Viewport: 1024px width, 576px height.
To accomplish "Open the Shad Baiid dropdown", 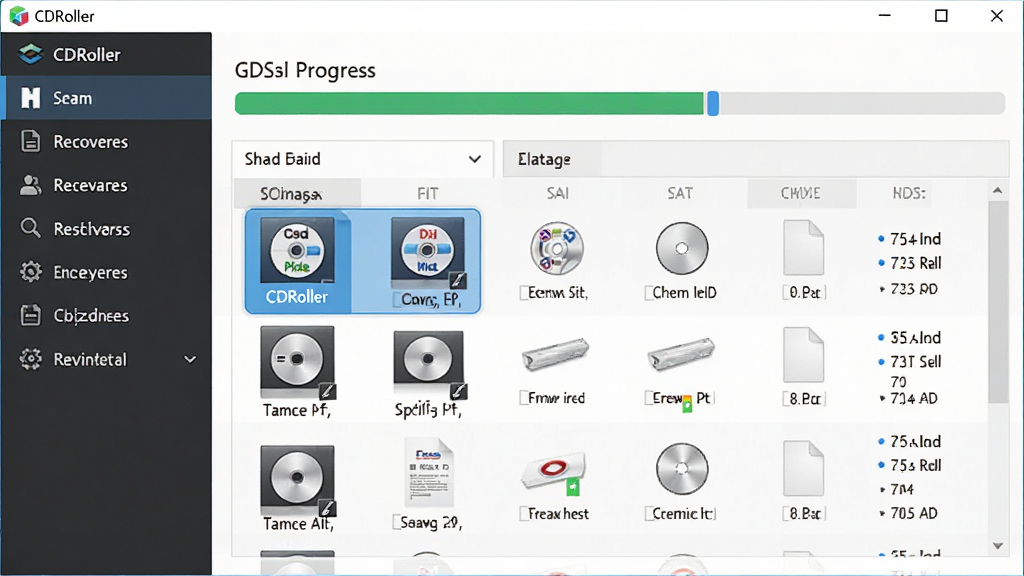I will point(362,159).
